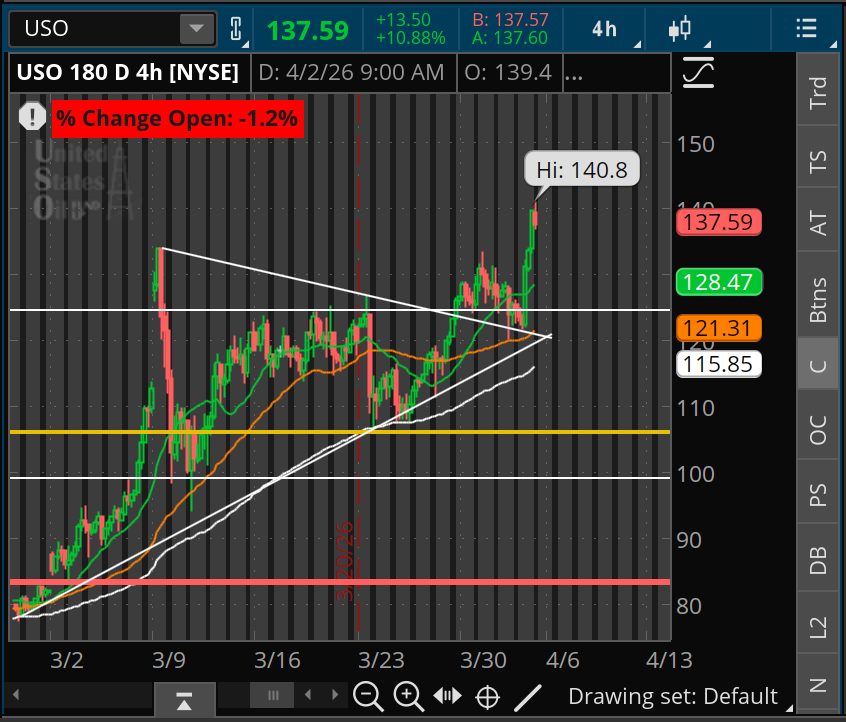
Task: Click the studies curve icon above price axis
Action: [698, 72]
